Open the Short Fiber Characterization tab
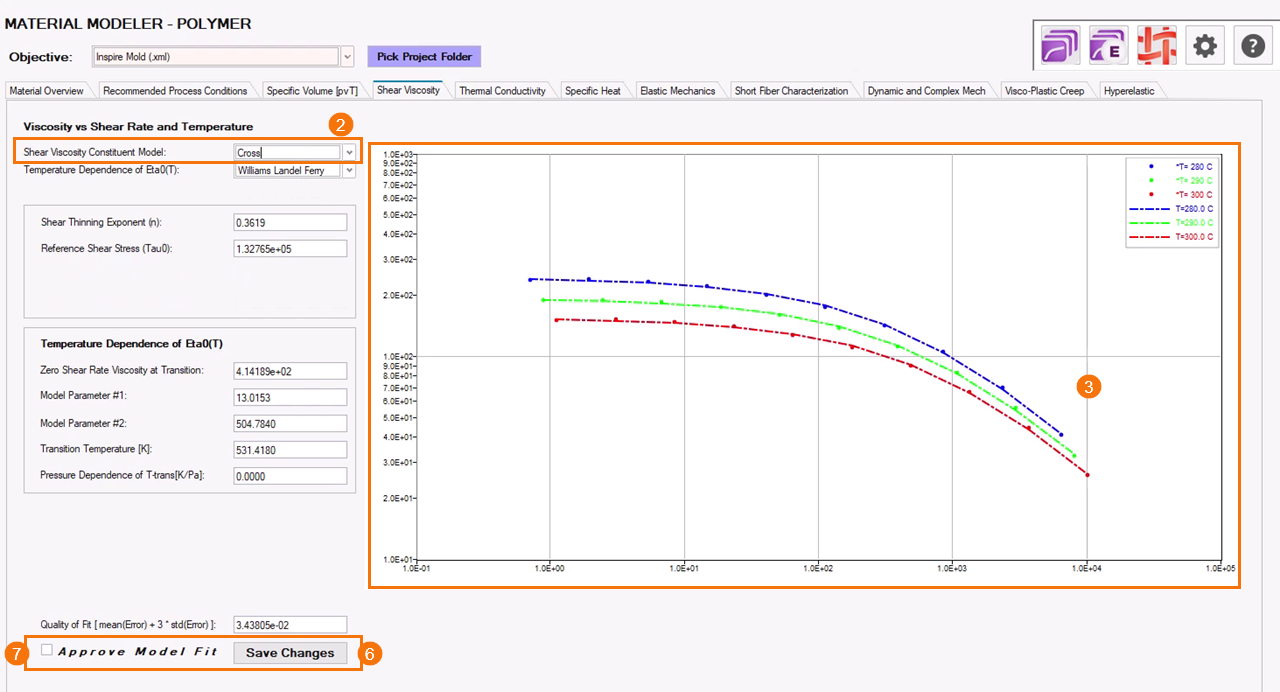 coord(791,91)
